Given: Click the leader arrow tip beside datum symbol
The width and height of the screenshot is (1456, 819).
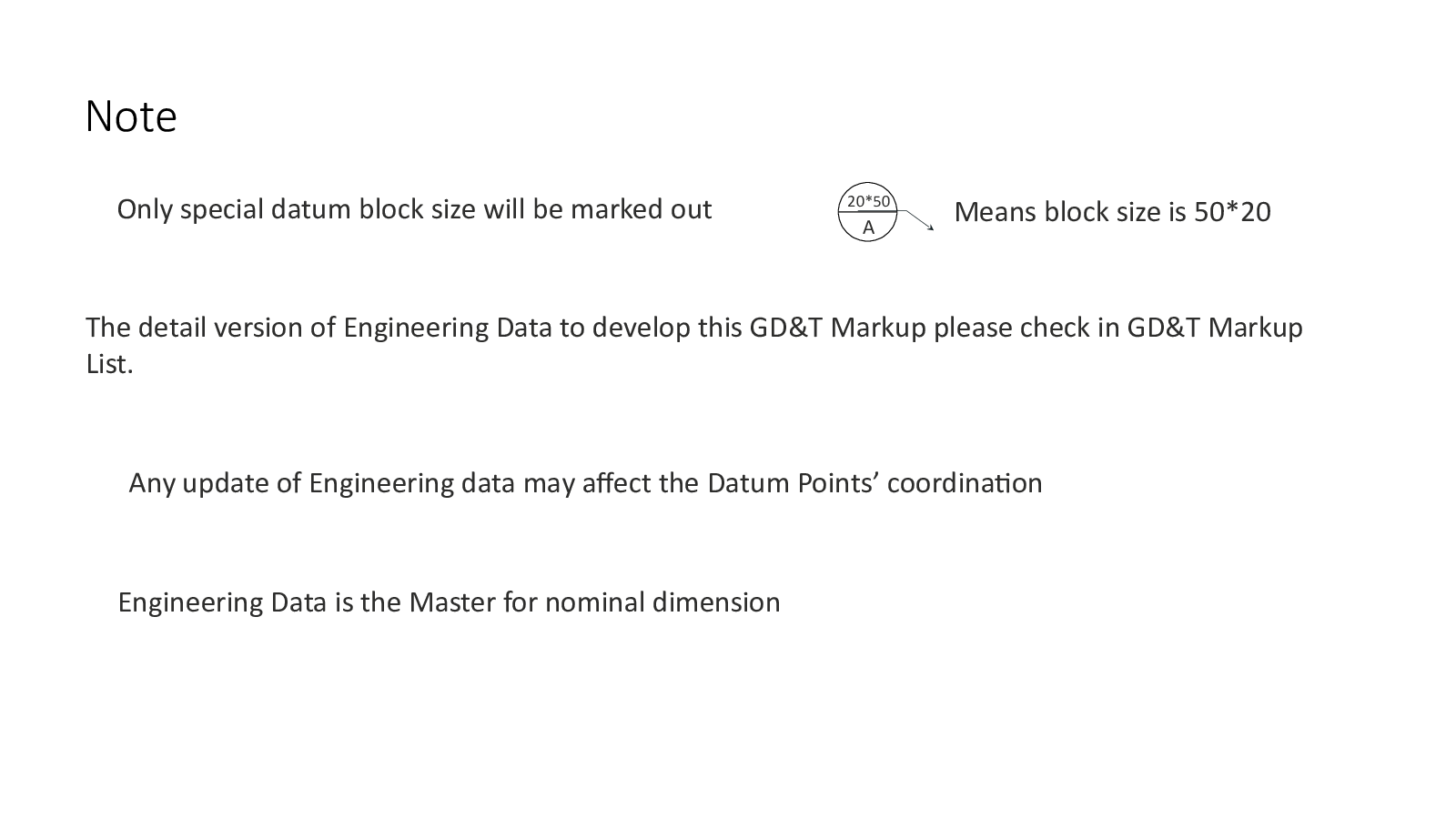Looking at the screenshot, I should click(930, 227).
